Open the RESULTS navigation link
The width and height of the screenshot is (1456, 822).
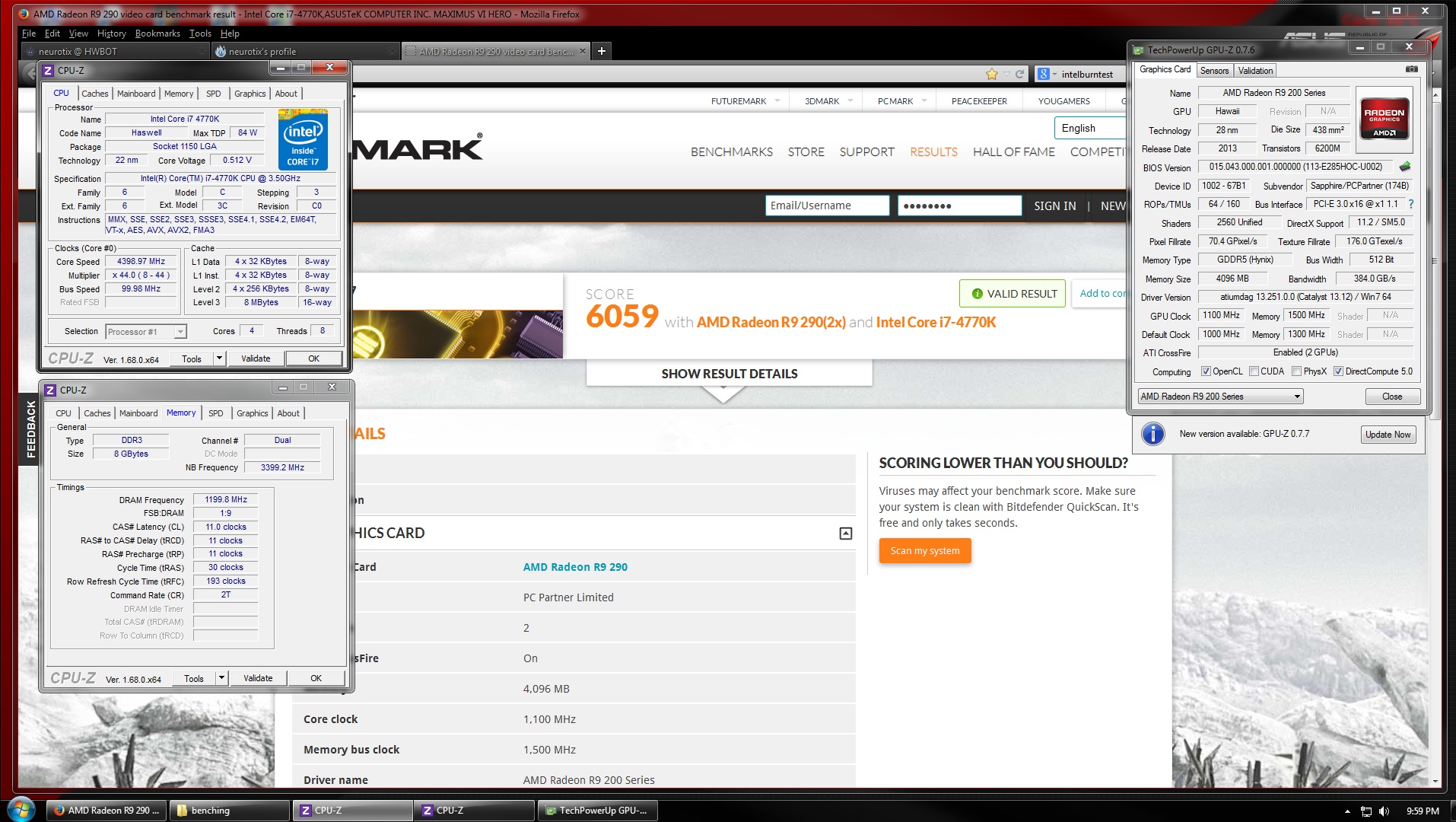click(933, 151)
